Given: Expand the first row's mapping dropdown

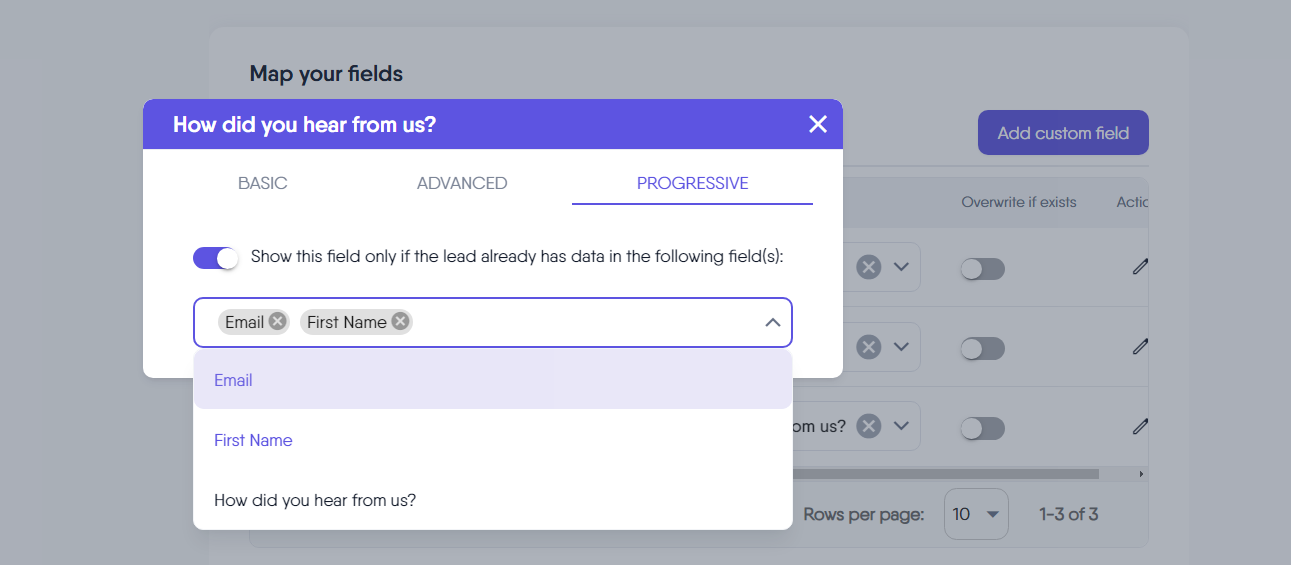Looking at the screenshot, I should click(901, 267).
